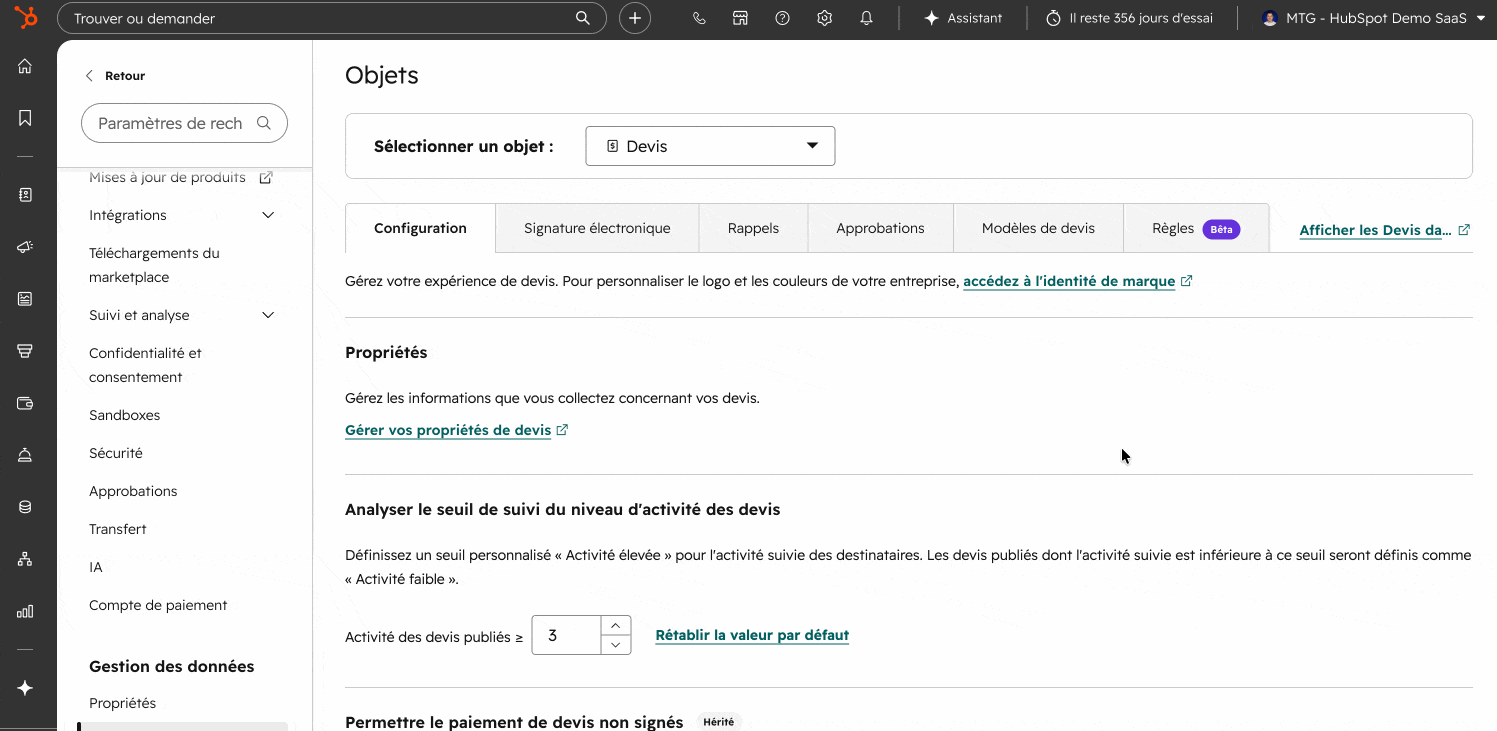Screen dimensions: 1497x731
Task: Open Propriétés in the sidebar
Action: click(x=123, y=703)
